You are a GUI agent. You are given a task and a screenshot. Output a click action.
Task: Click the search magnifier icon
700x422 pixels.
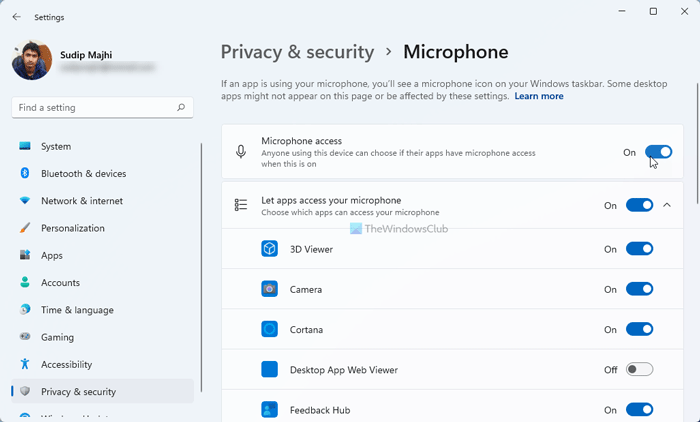click(181, 107)
